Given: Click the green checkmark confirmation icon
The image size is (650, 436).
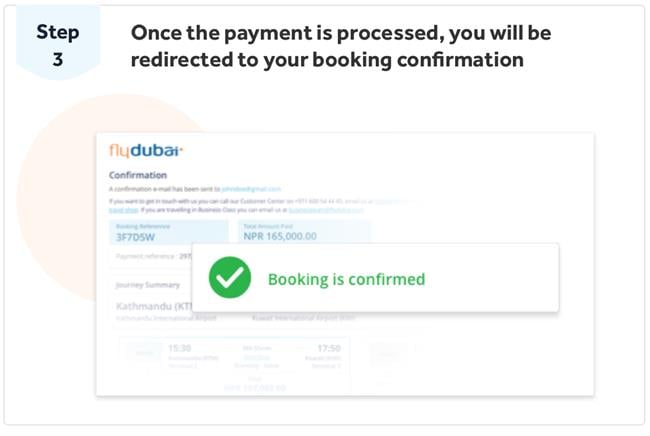Looking at the screenshot, I should click(x=230, y=279).
